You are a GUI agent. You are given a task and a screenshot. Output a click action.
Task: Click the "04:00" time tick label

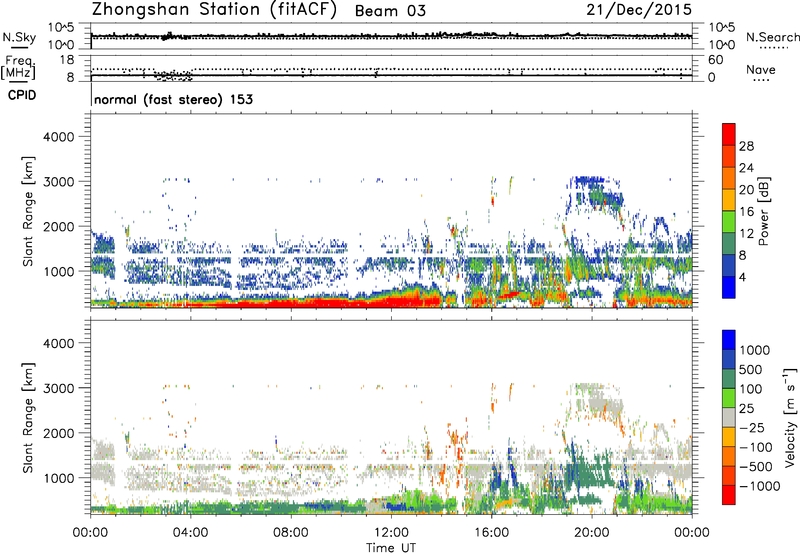pos(190,533)
